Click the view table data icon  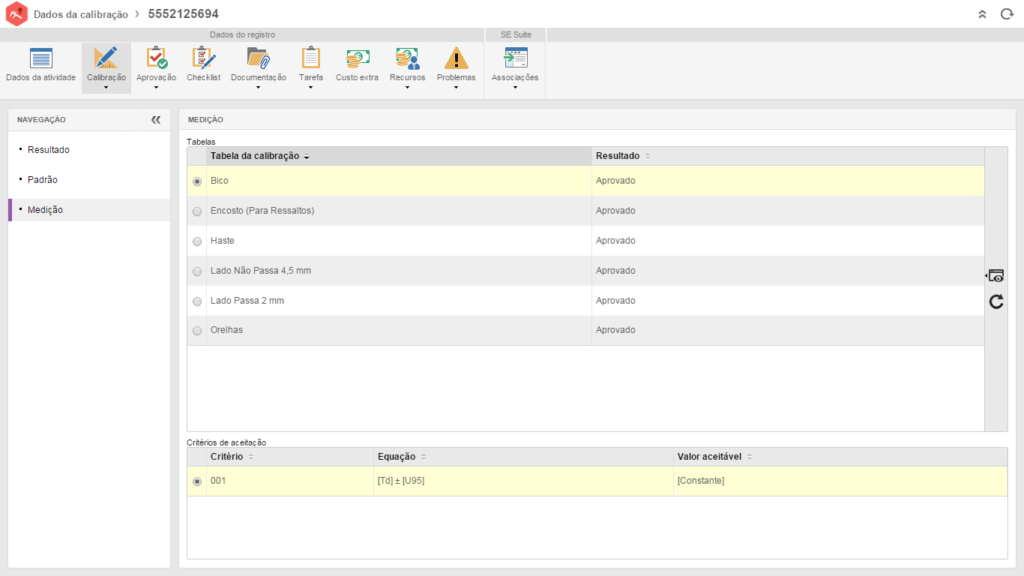[995, 276]
